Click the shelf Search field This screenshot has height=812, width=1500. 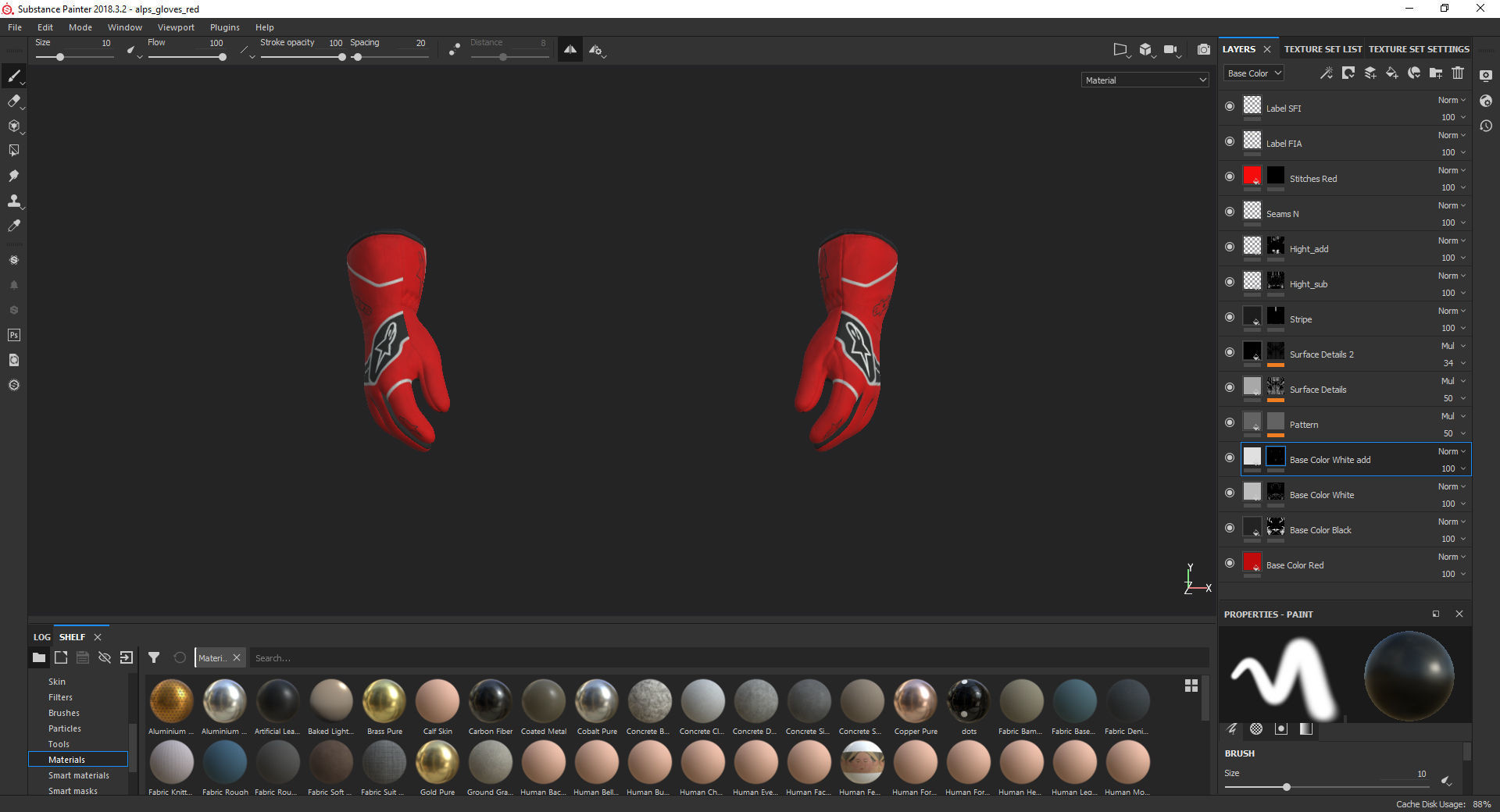pyautogui.click(x=728, y=658)
